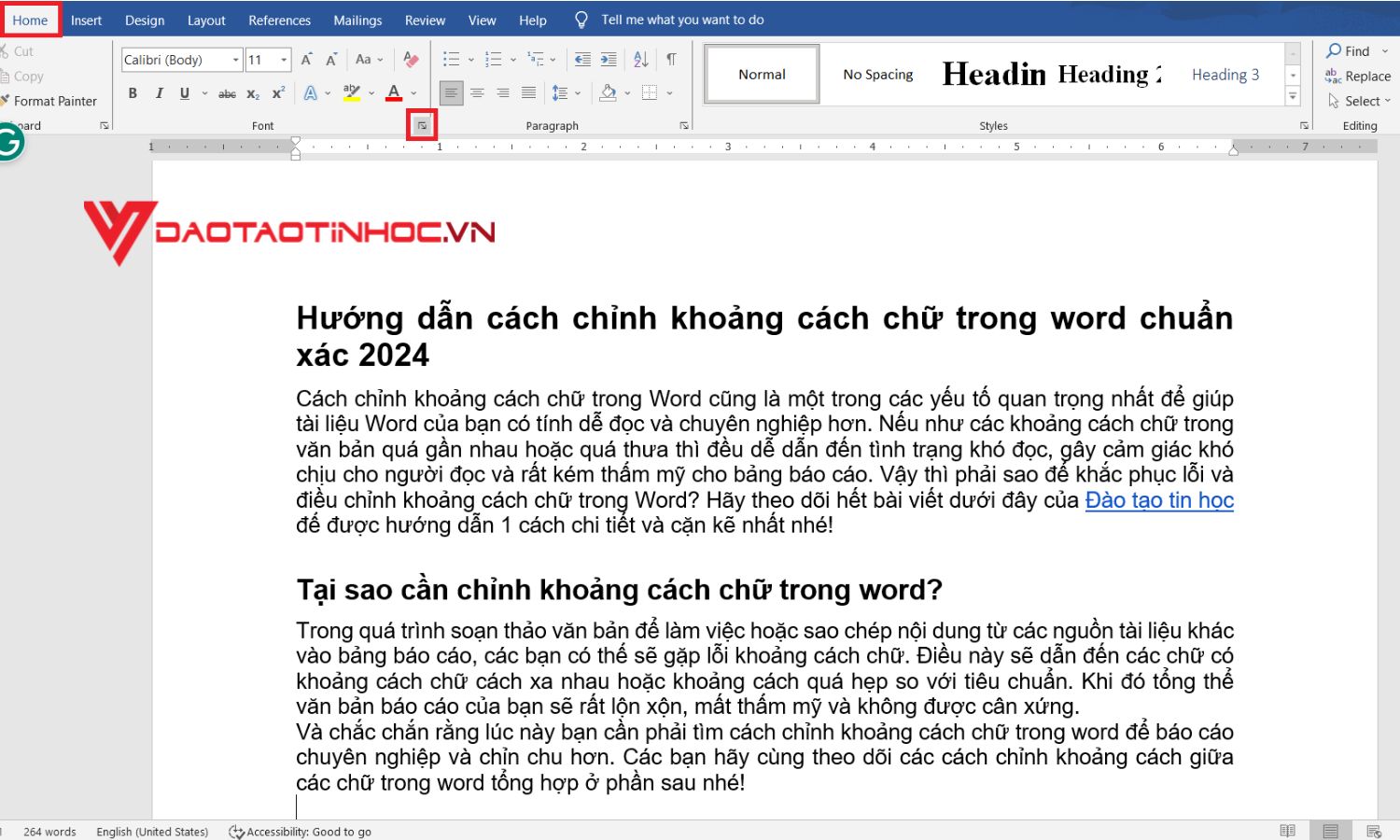This screenshot has height=840, width=1400.
Task: Toggle Bold formatting
Action: pos(133,93)
